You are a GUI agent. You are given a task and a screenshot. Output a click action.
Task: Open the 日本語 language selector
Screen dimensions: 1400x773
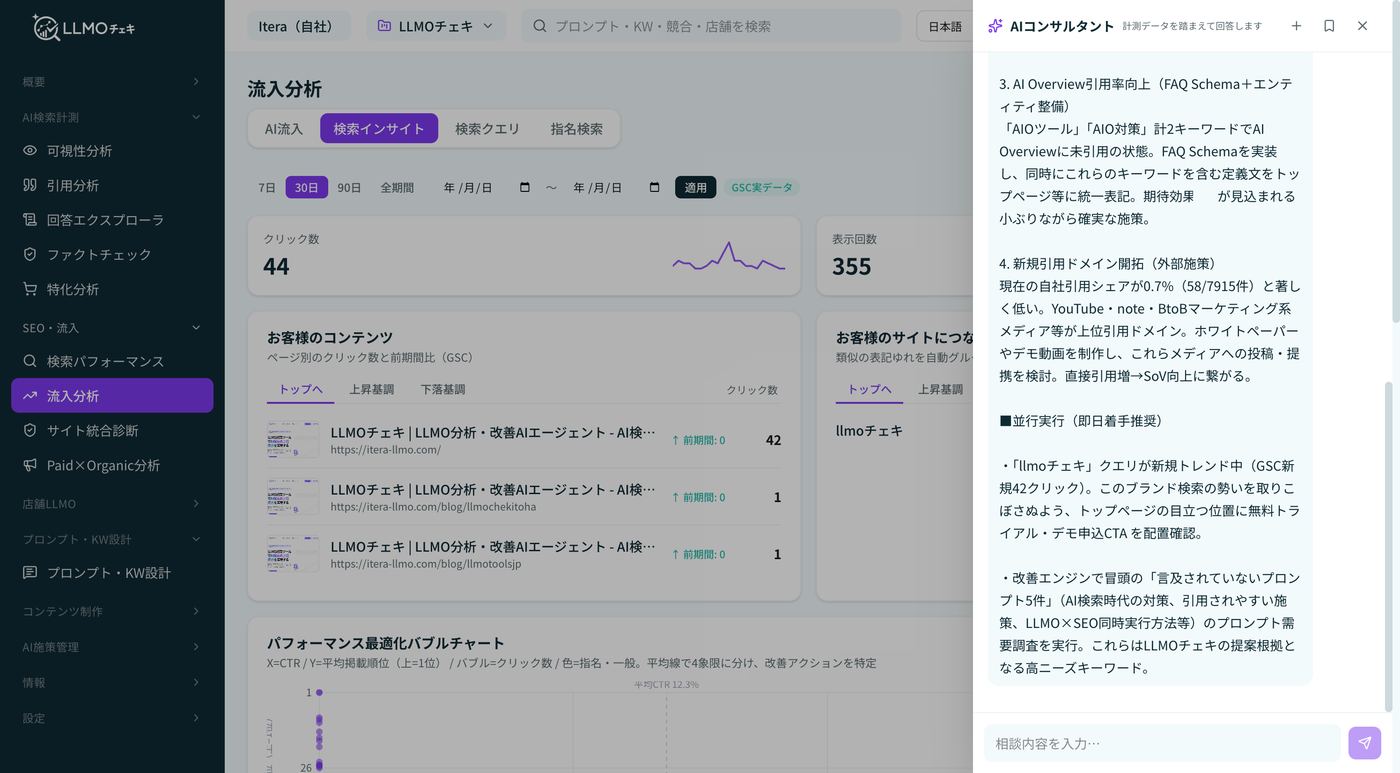(x=945, y=26)
